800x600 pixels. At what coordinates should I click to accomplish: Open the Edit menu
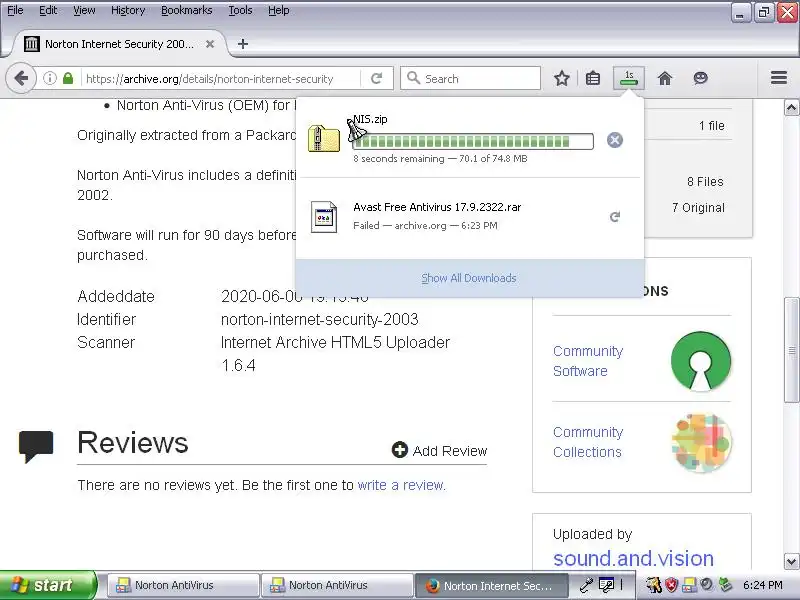tap(48, 10)
